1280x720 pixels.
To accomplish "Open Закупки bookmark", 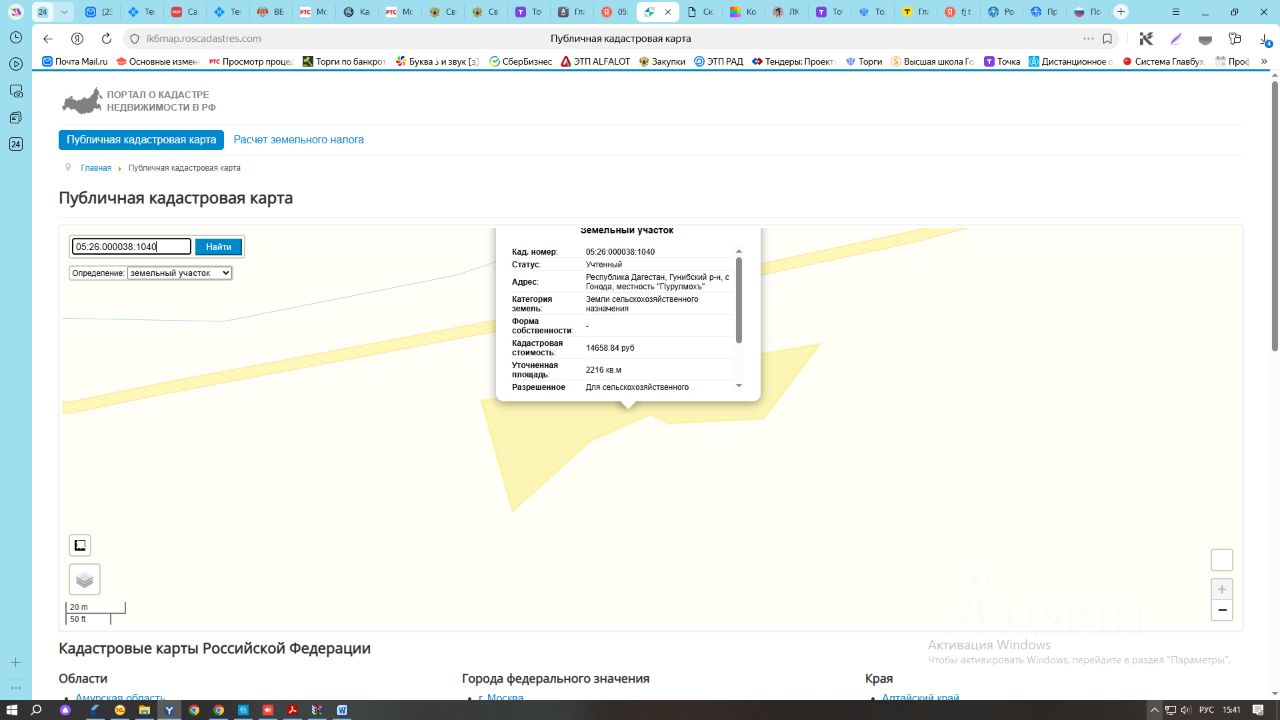I will pyautogui.click(x=662, y=62).
